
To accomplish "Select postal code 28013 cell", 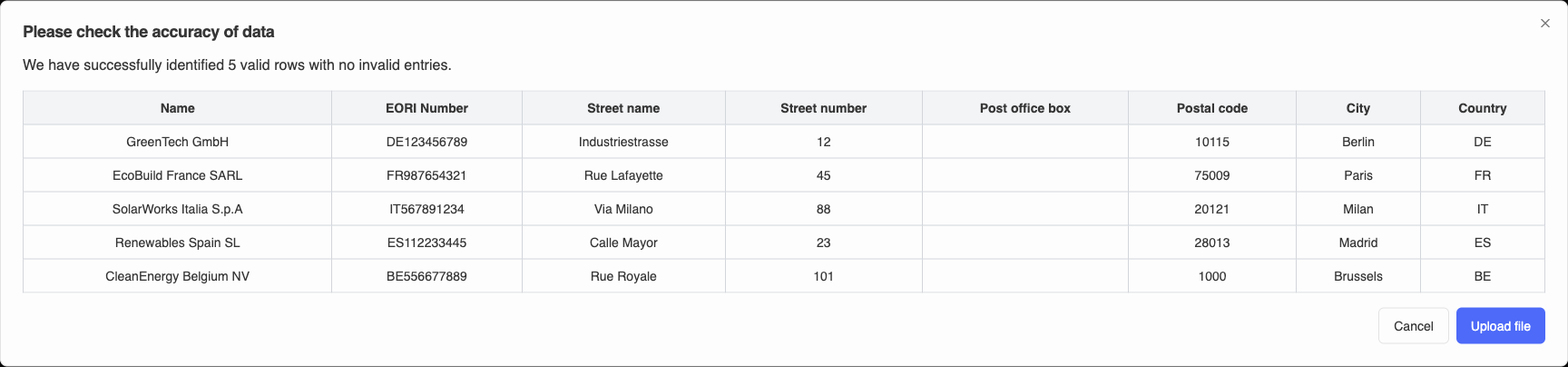I will click(1211, 243).
